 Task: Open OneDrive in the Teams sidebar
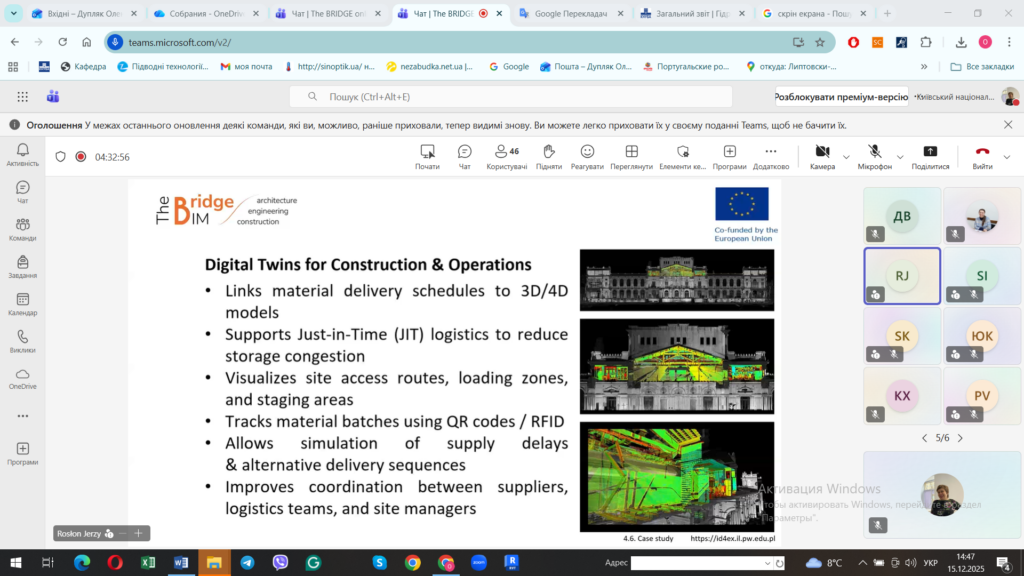[x=22, y=378]
